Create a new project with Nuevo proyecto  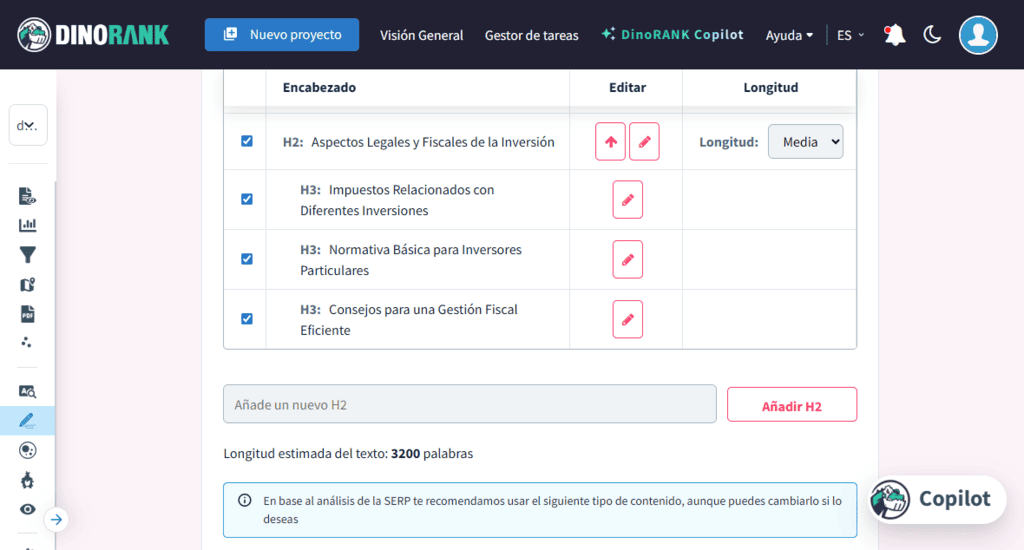point(281,35)
